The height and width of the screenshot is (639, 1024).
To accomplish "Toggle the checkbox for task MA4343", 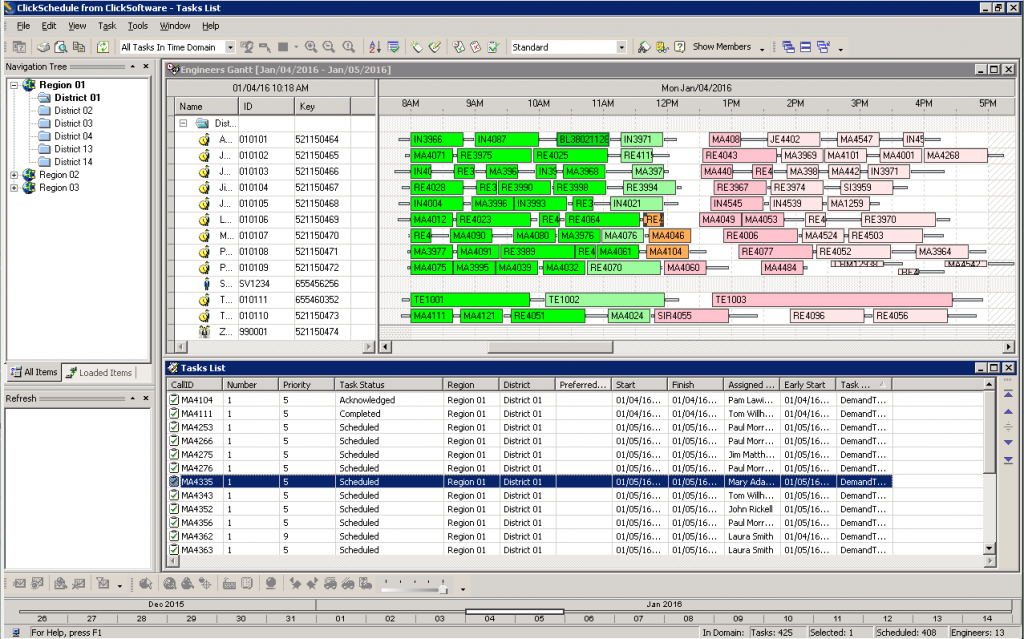I will [x=174, y=495].
